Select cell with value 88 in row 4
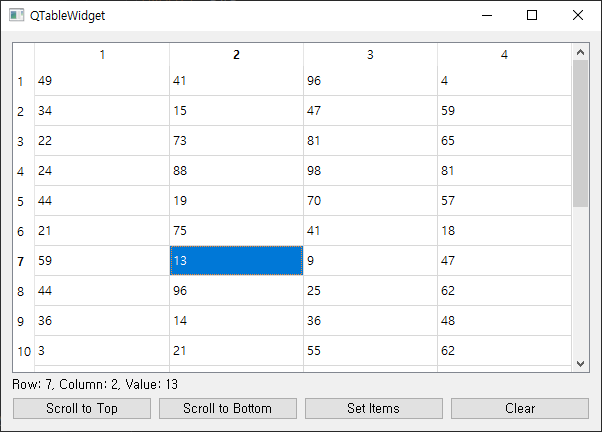This screenshot has height=432, width=602. coord(236,171)
